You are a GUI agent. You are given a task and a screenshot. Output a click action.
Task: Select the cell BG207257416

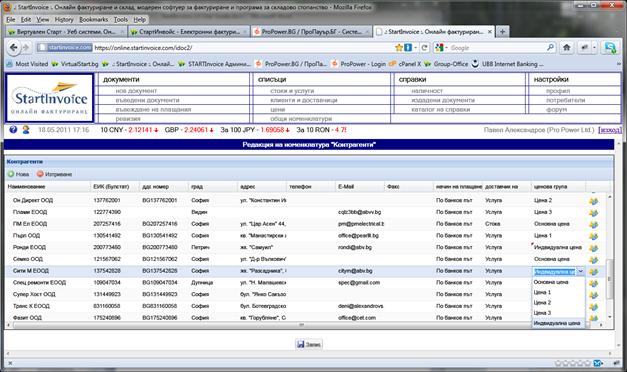point(164,224)
